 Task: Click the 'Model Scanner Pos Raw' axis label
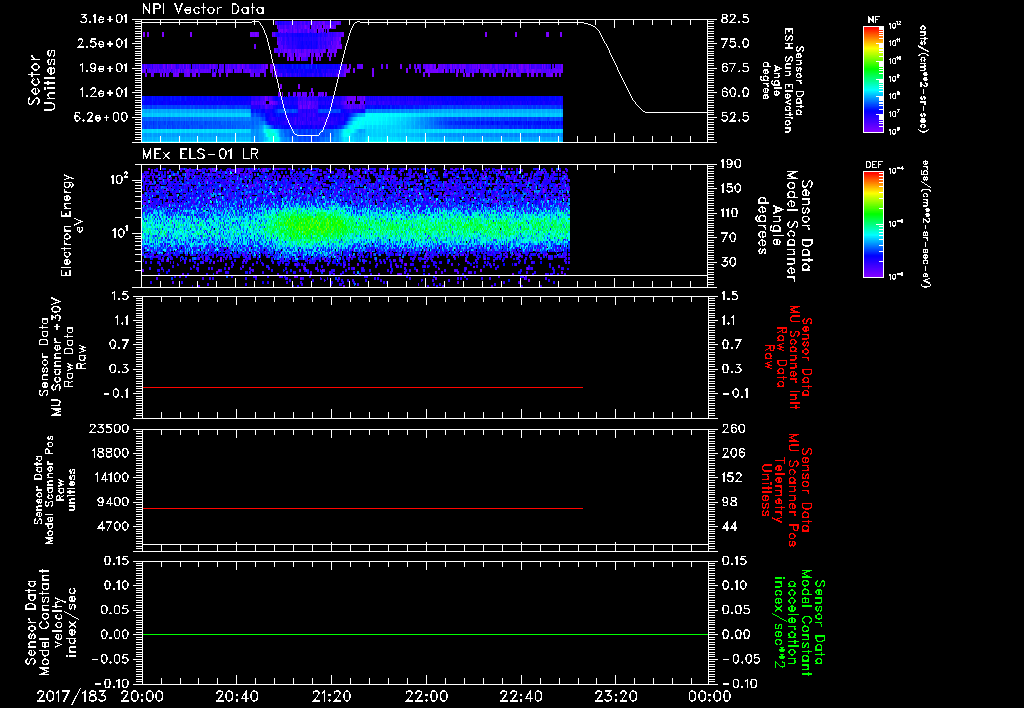pos(55,490)
